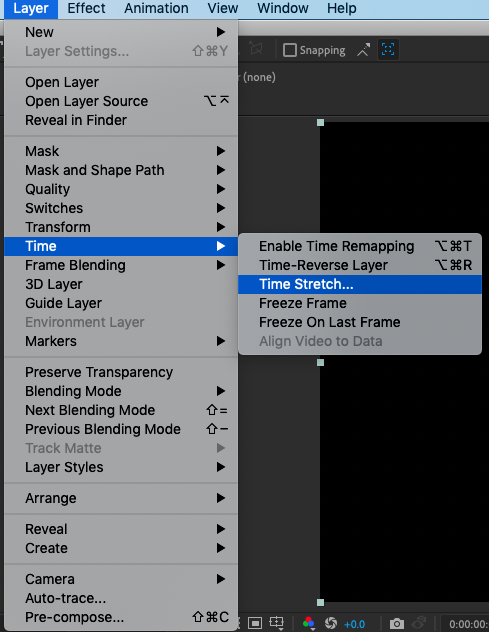Click the Region of Interest icon
This screenshot has height=632, width=489.
click(x=255, y=623)
